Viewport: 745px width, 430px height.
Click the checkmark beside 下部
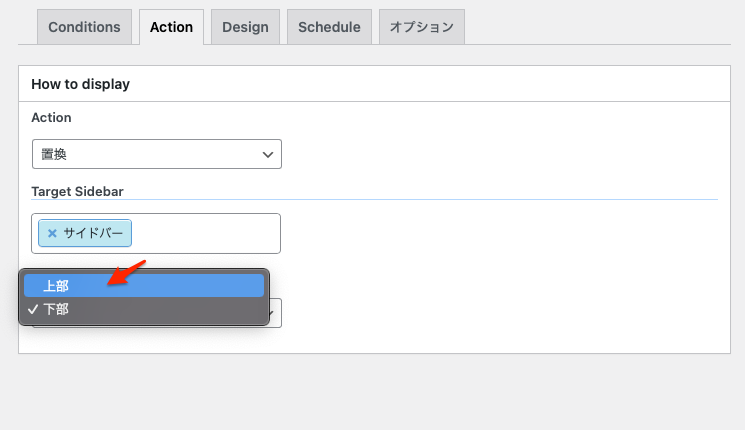click(x=33, y=309)
